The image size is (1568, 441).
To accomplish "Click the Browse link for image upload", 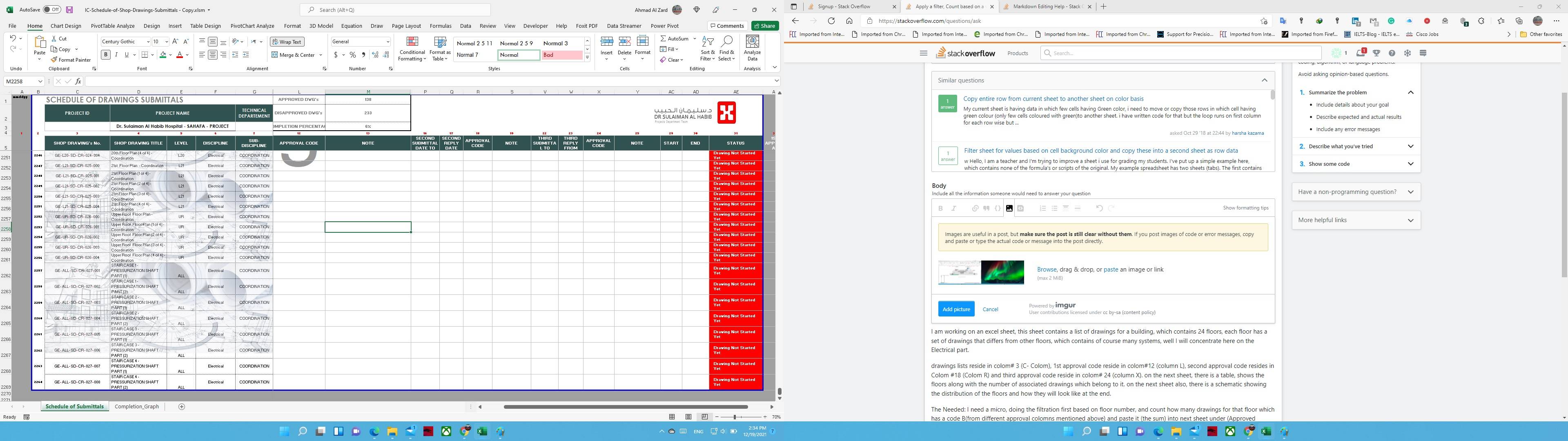I will point(1047,269).
